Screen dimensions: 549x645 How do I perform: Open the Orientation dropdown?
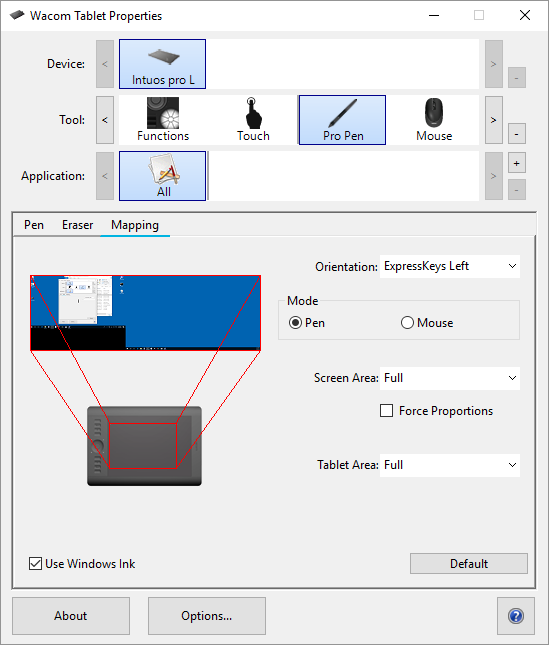point(450,266)
